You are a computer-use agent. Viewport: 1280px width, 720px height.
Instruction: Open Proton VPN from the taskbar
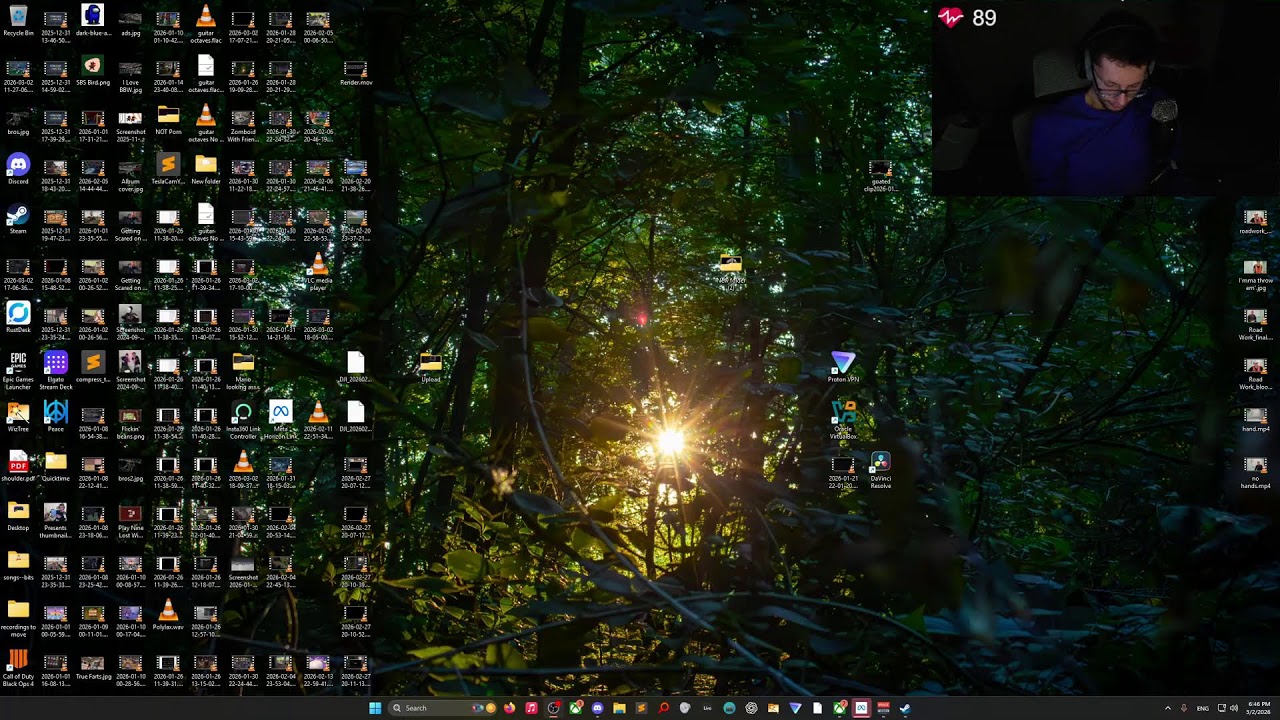click(x=795, y=708)
